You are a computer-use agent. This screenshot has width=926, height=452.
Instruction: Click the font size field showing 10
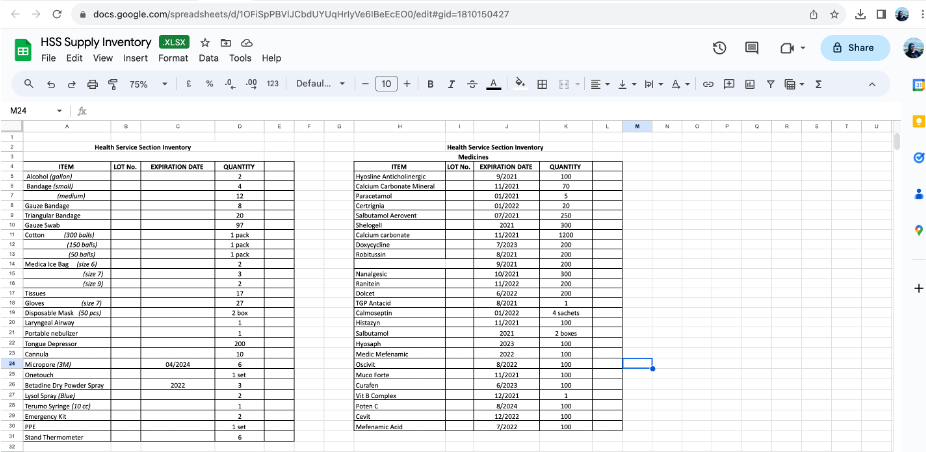tap(386, 84)
